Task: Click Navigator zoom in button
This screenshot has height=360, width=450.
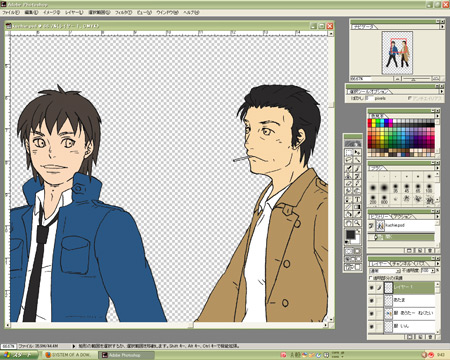Action: (x=436, y=79)
